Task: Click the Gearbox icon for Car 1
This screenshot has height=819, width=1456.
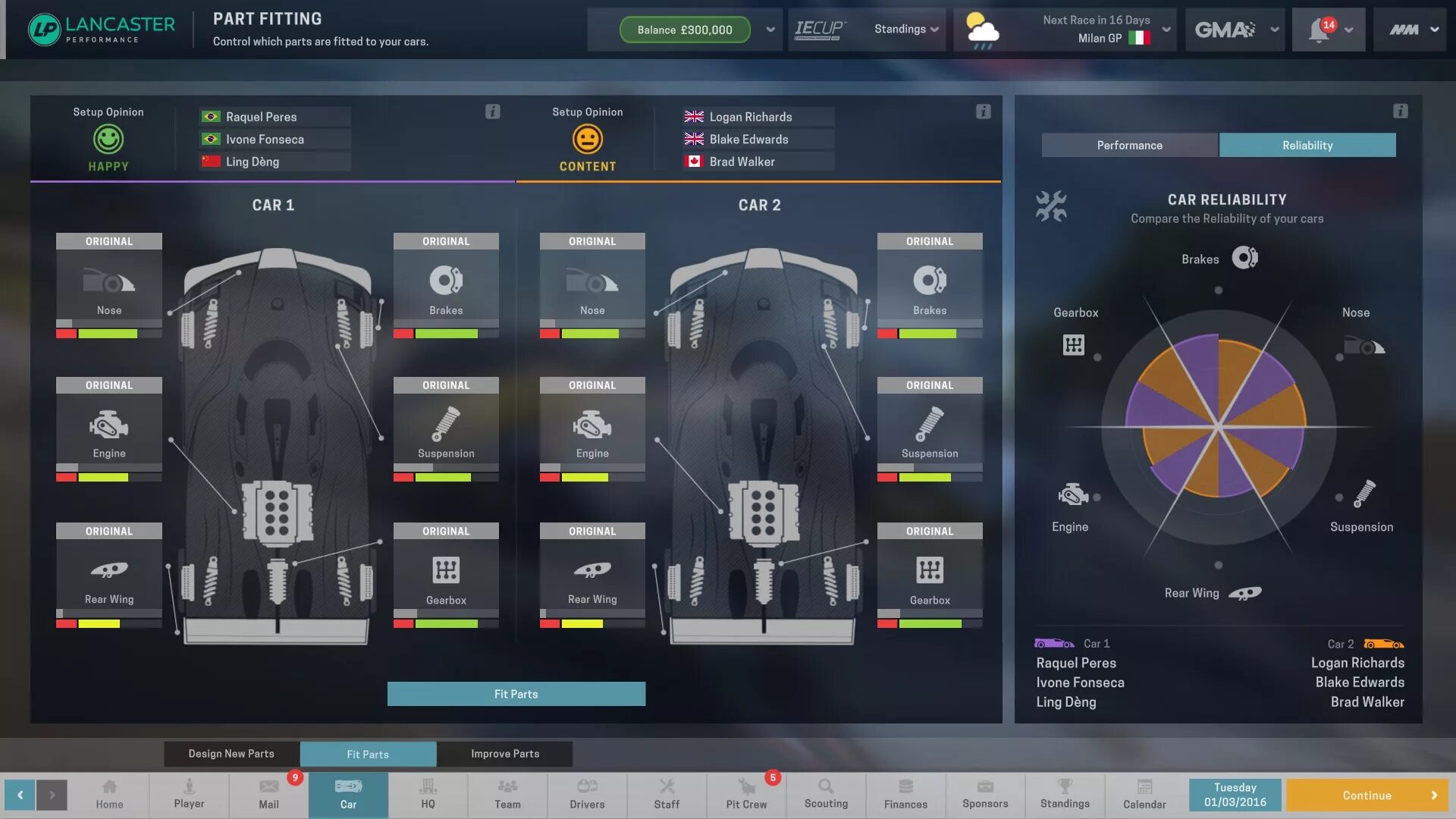Action: click(446, 570)
